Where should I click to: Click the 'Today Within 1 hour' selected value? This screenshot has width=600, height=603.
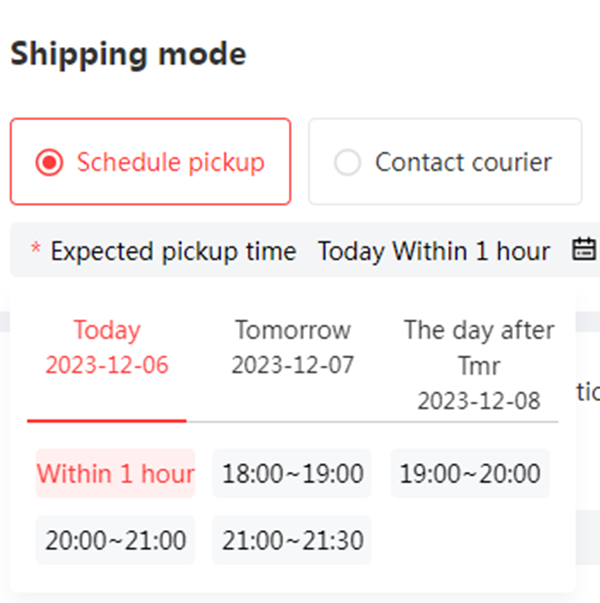433,251
